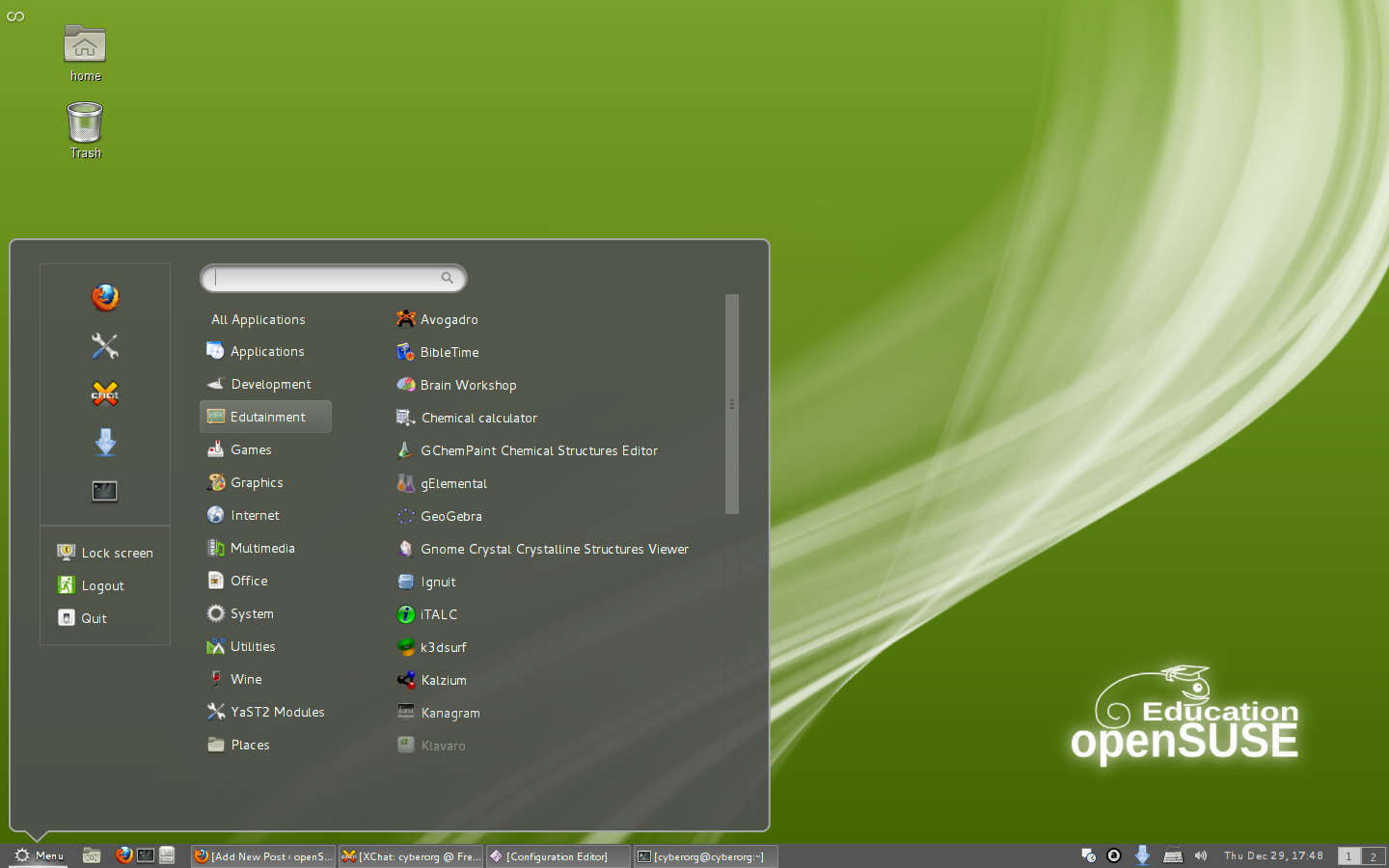
Task: Open Brain Workshop
Action: pos(456,385)
